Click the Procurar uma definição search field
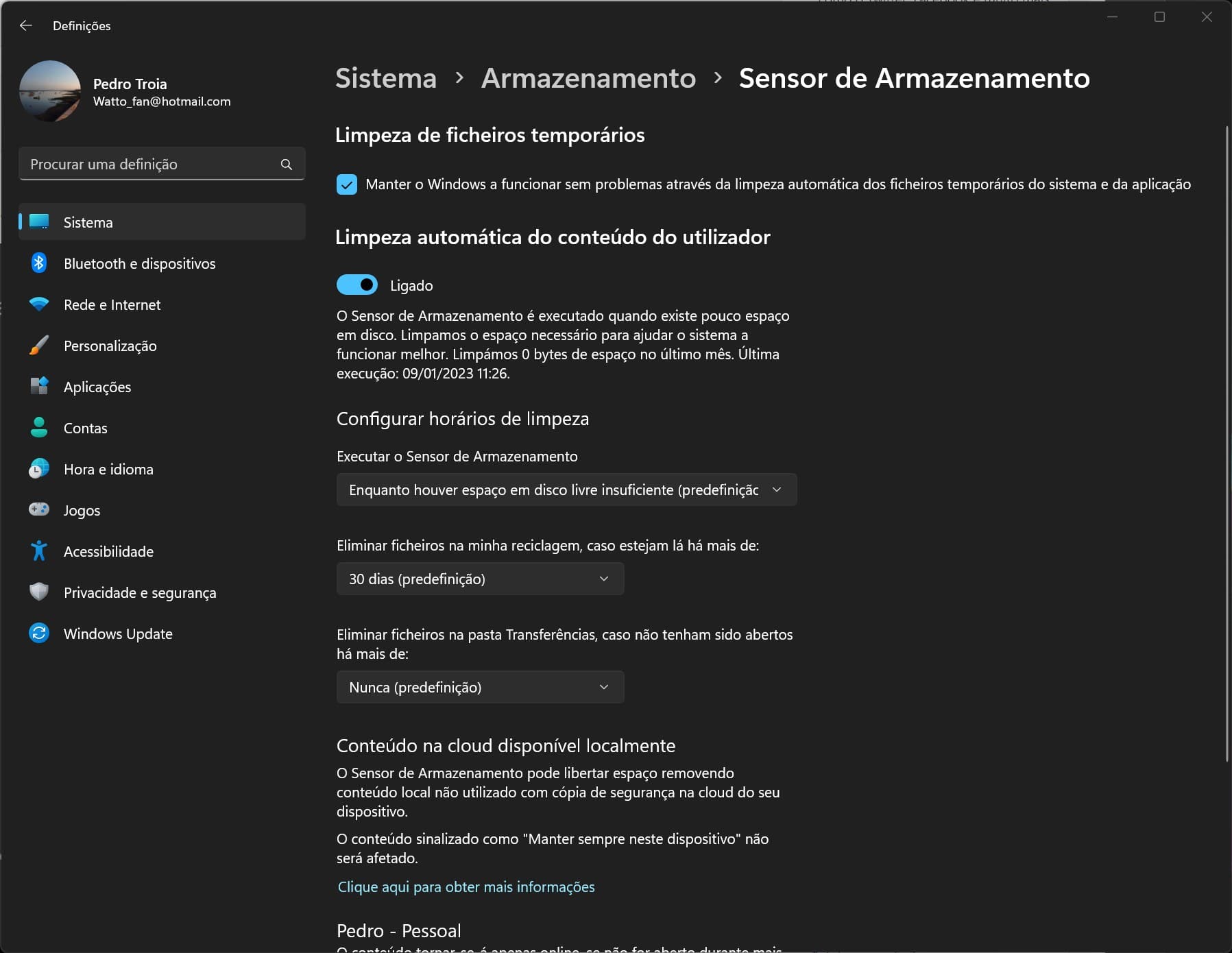Screen dimensions: 1232x953 coord(151,165)
